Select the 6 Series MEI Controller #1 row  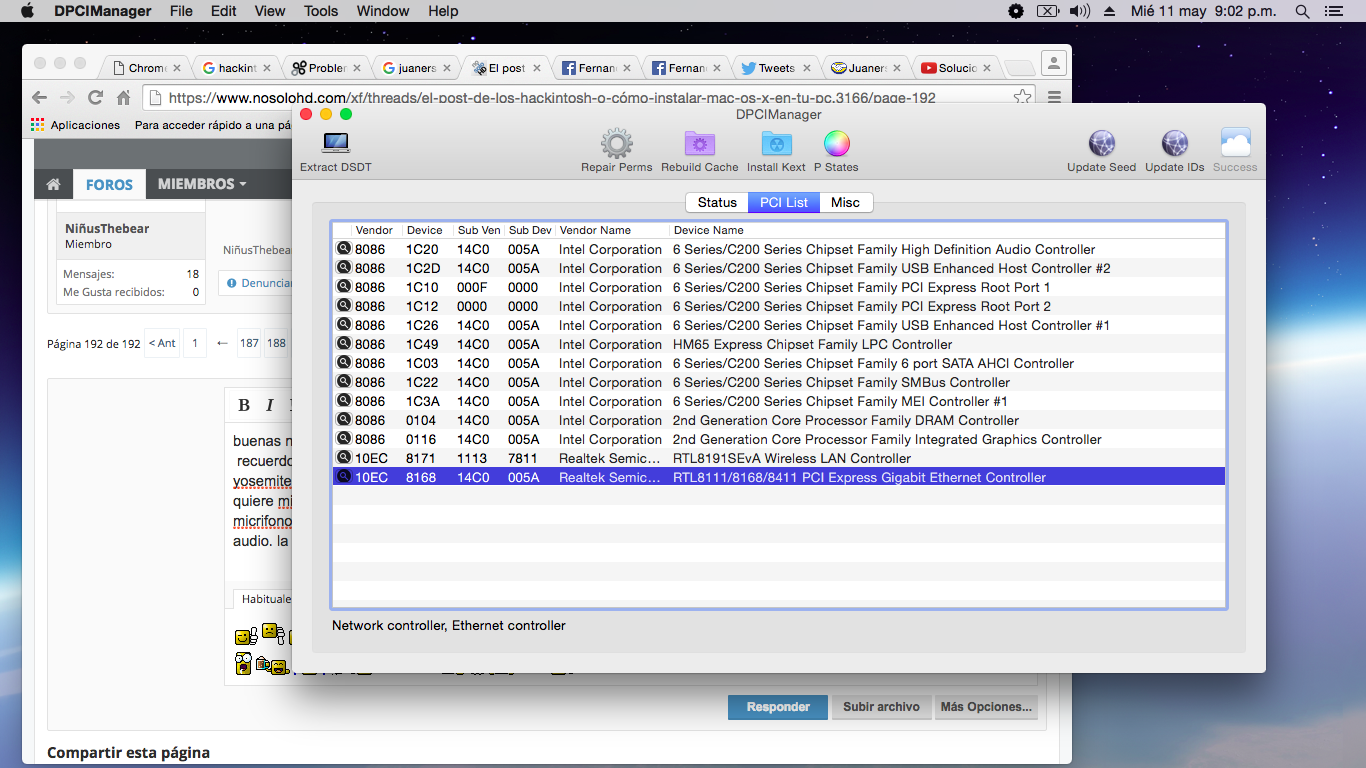tap(779, 401)
